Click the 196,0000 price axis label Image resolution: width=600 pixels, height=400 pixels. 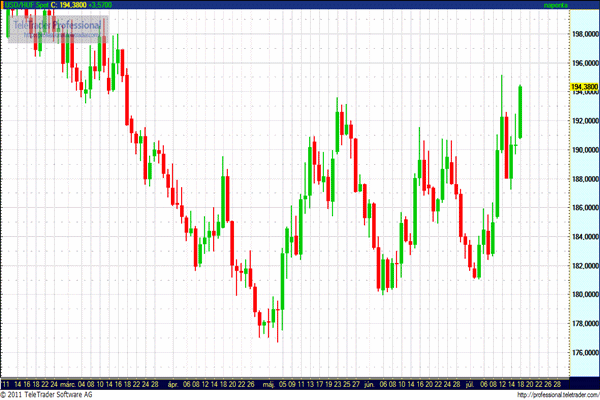(585, 63)
